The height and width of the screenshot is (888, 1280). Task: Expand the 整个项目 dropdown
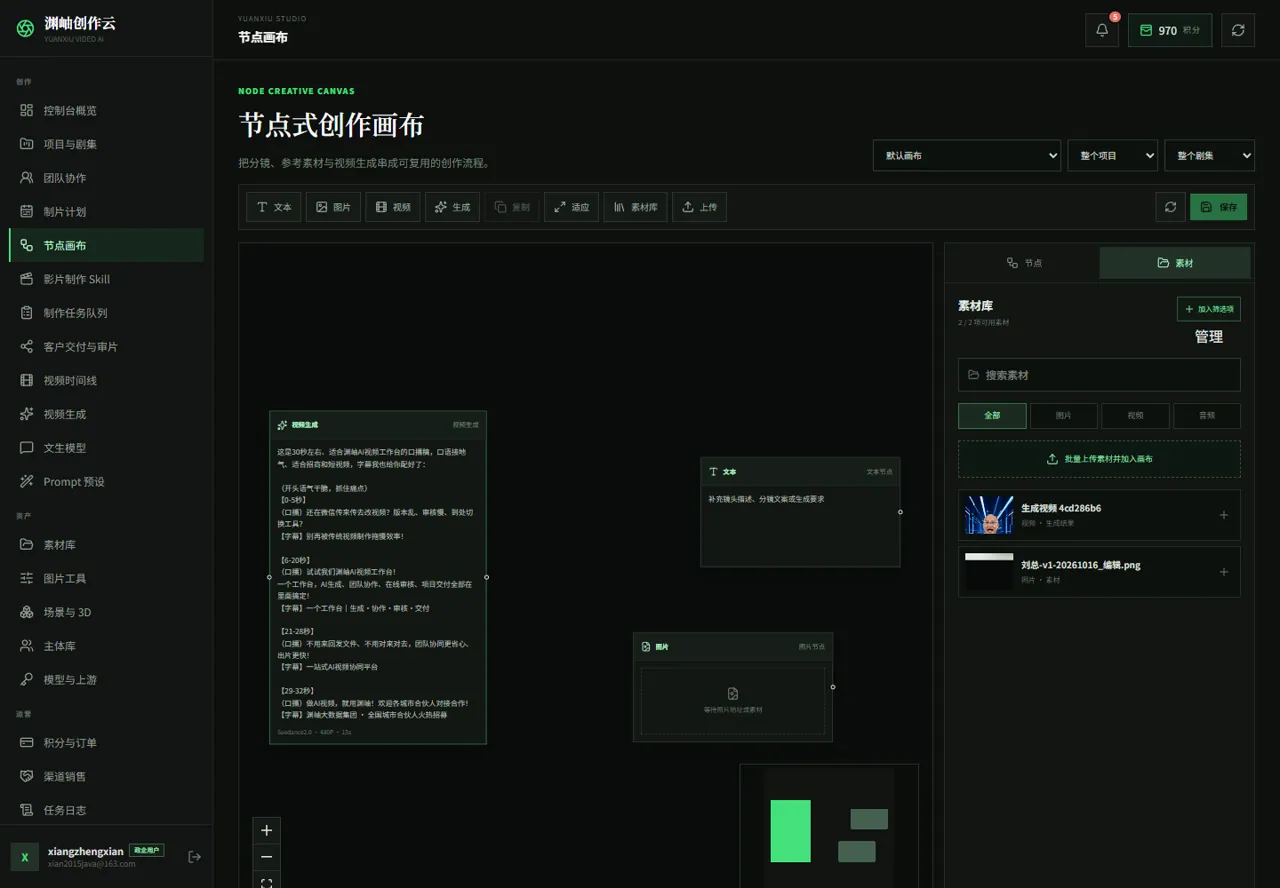click(1113, 156)
